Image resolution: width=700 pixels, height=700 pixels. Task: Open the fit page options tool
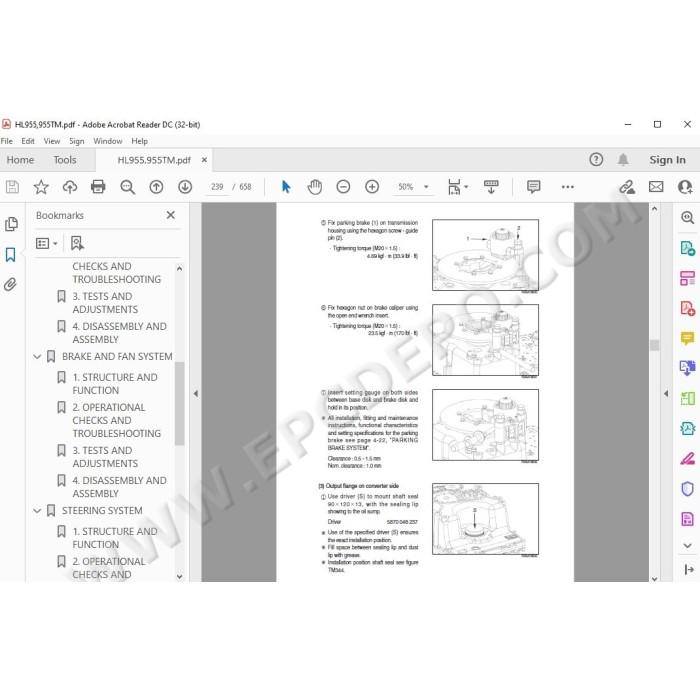[454, 187]
